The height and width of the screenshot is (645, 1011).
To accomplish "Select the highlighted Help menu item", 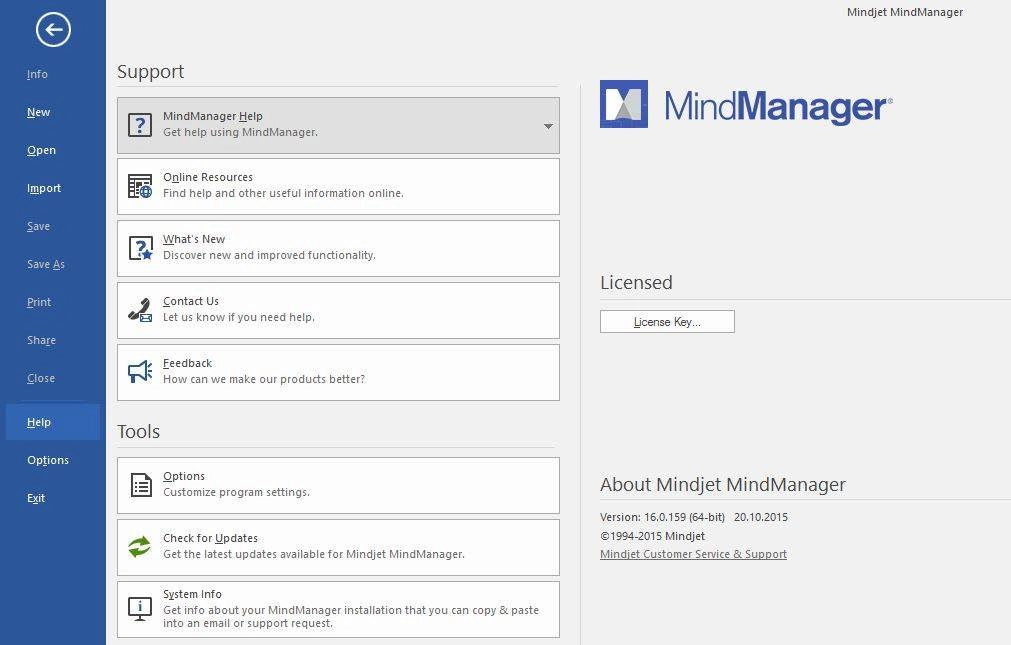I will point(53,422).
